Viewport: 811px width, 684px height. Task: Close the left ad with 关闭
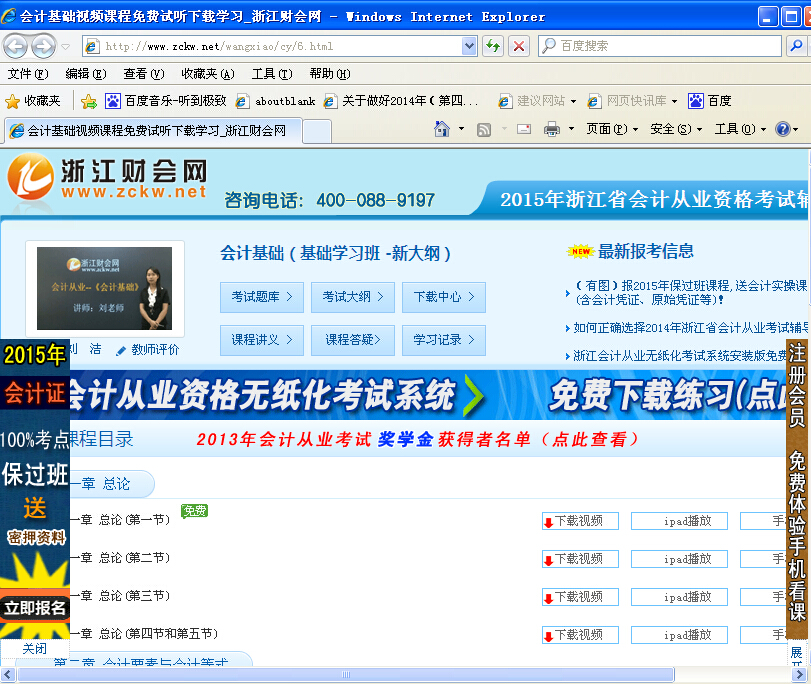click(x=35, y=649)
